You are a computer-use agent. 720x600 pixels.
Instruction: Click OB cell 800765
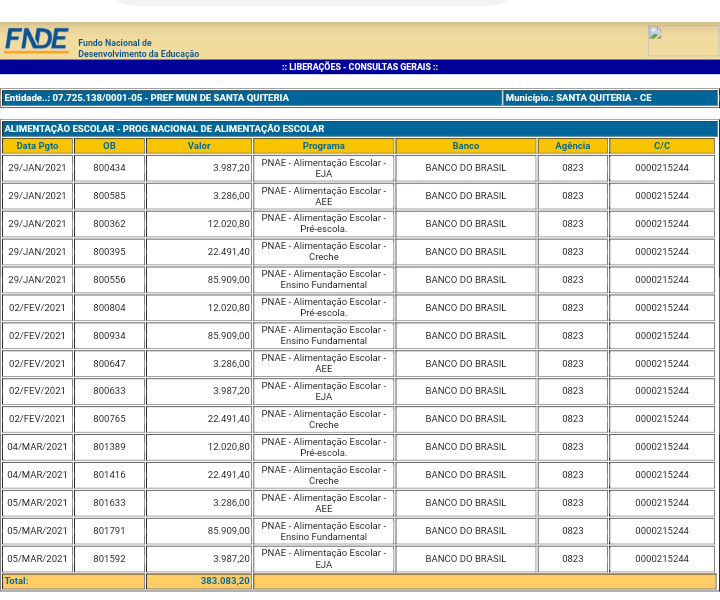(109, 419)
